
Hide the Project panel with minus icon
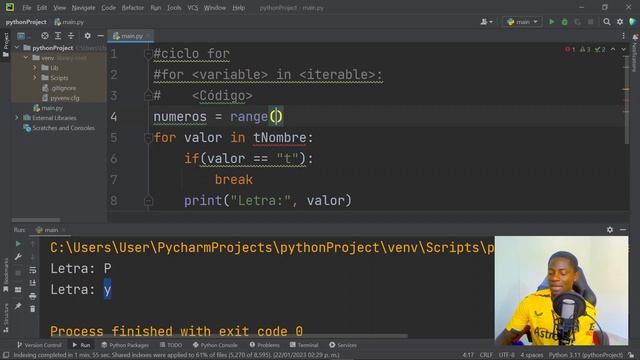coord(100,36)
